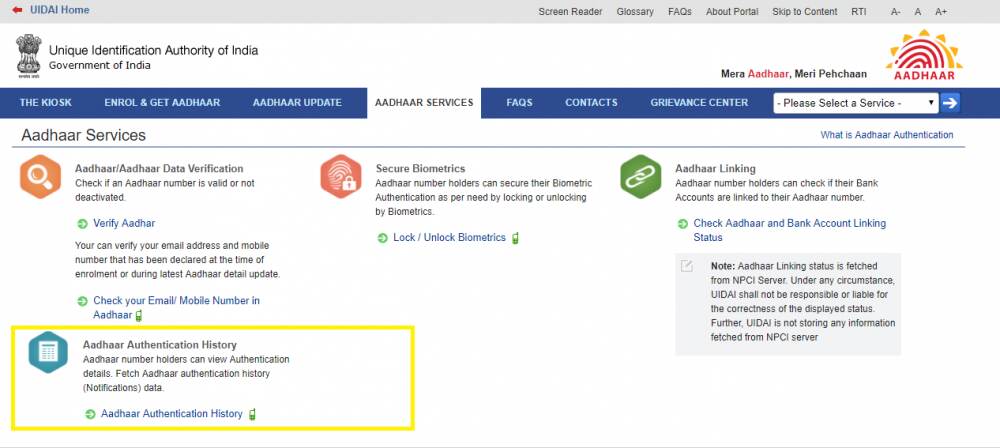1000x448 pixels.
Task: Open the Verify Aadhar link
Action: coord(124,223)
